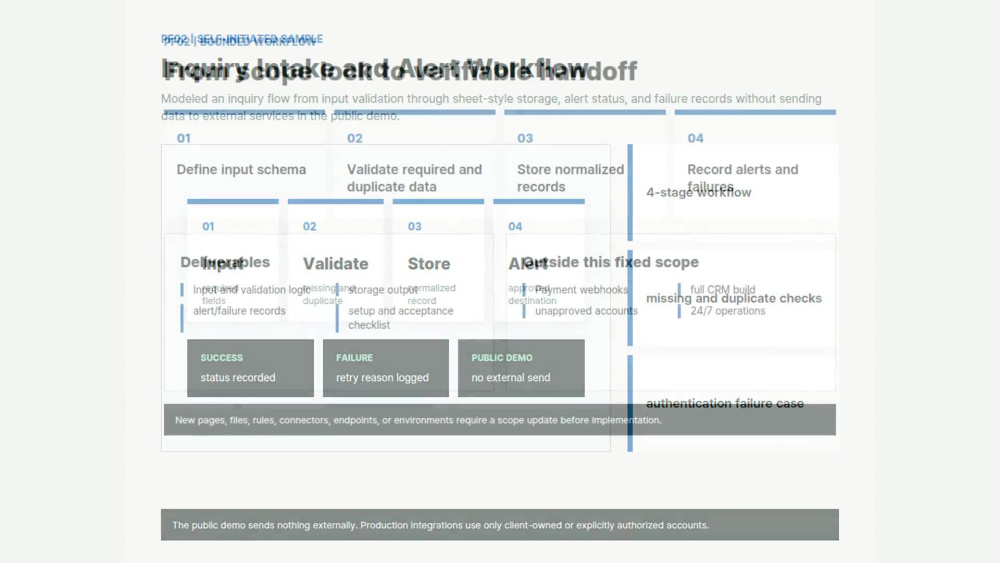Select 'Validate required and duplicate data' text
This screenshot has height=563, width=1000.
(x=414, y=178)
